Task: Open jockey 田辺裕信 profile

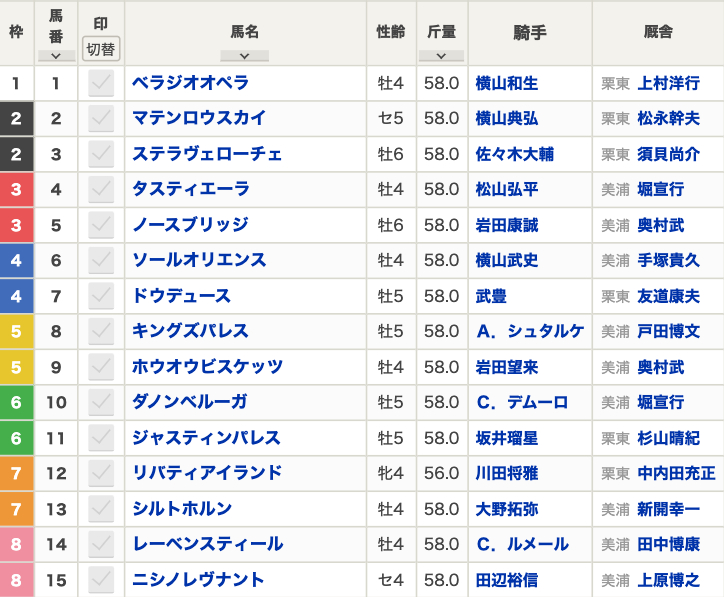Action: pyautogui.click(x=507, y=580)
